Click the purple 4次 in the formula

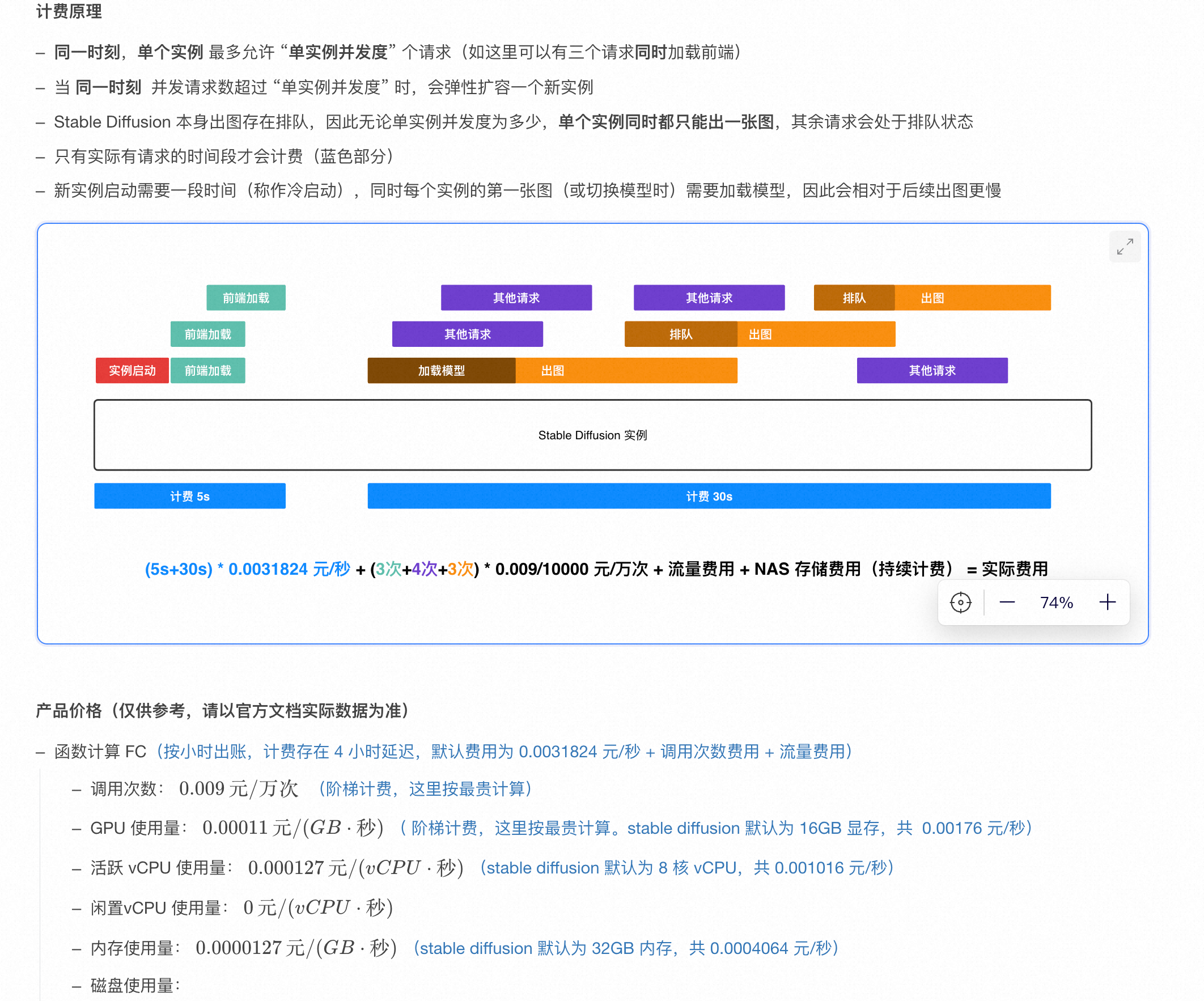(424, 569)
